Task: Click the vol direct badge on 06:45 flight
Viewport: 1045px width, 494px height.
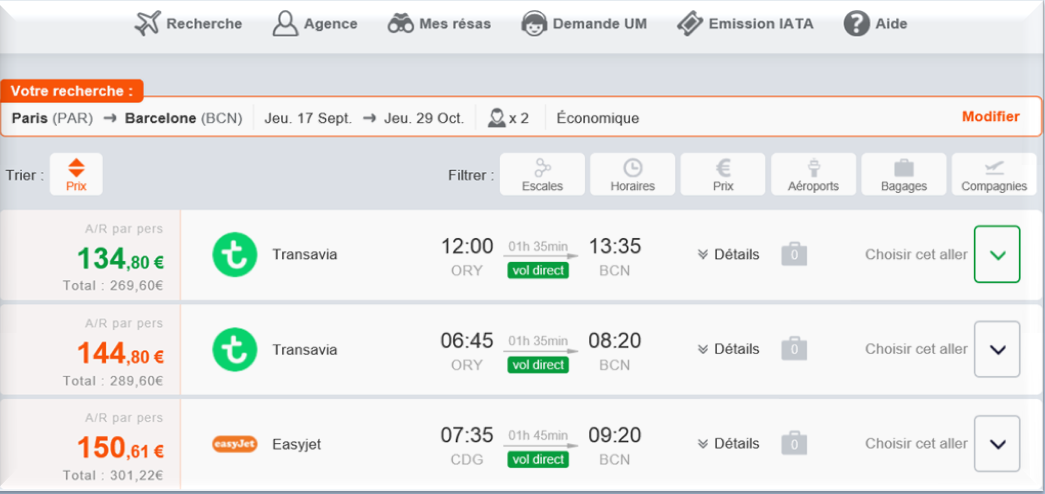Action: (538, 365)
